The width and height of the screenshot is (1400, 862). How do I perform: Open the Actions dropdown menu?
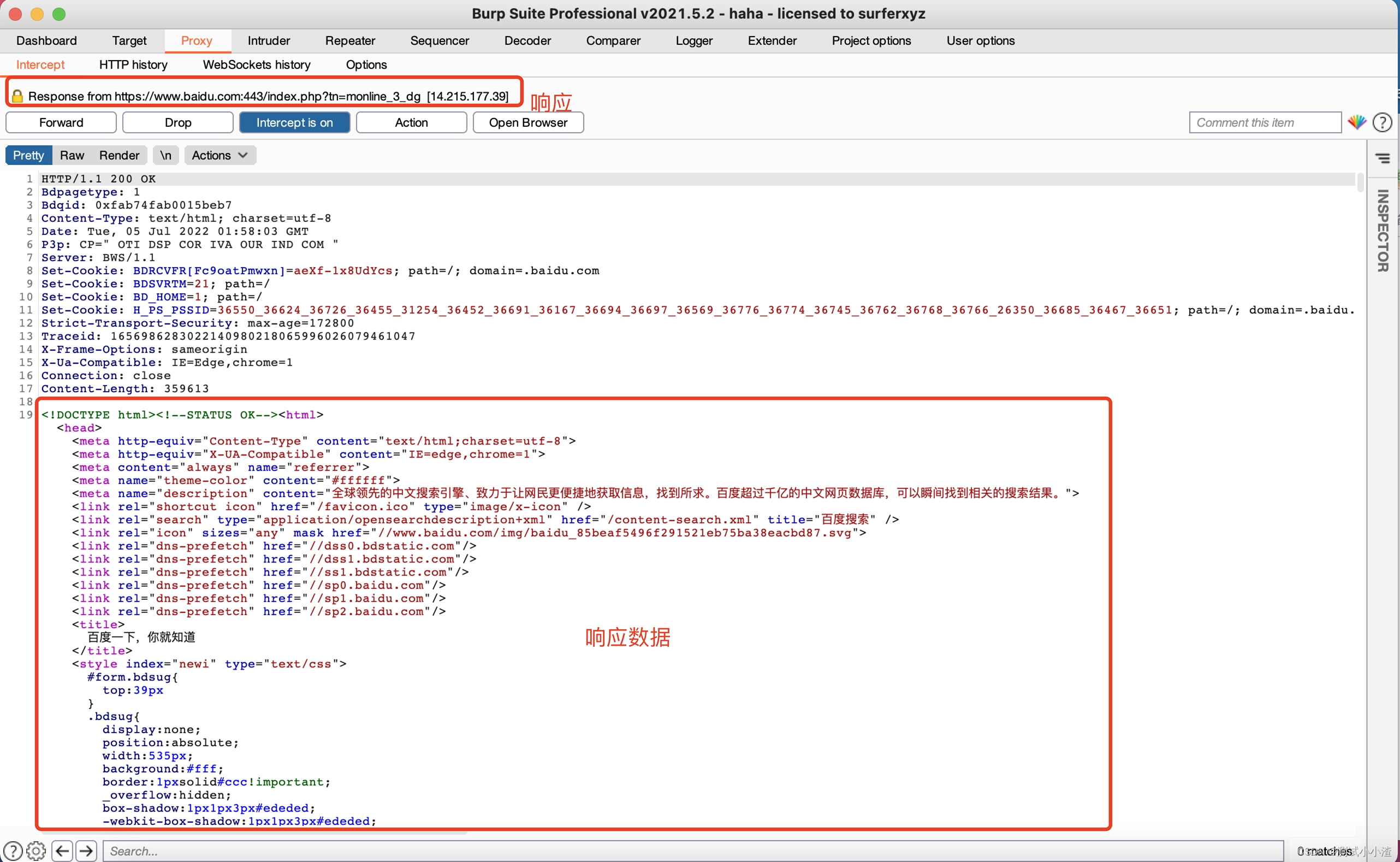pos(220,155)
